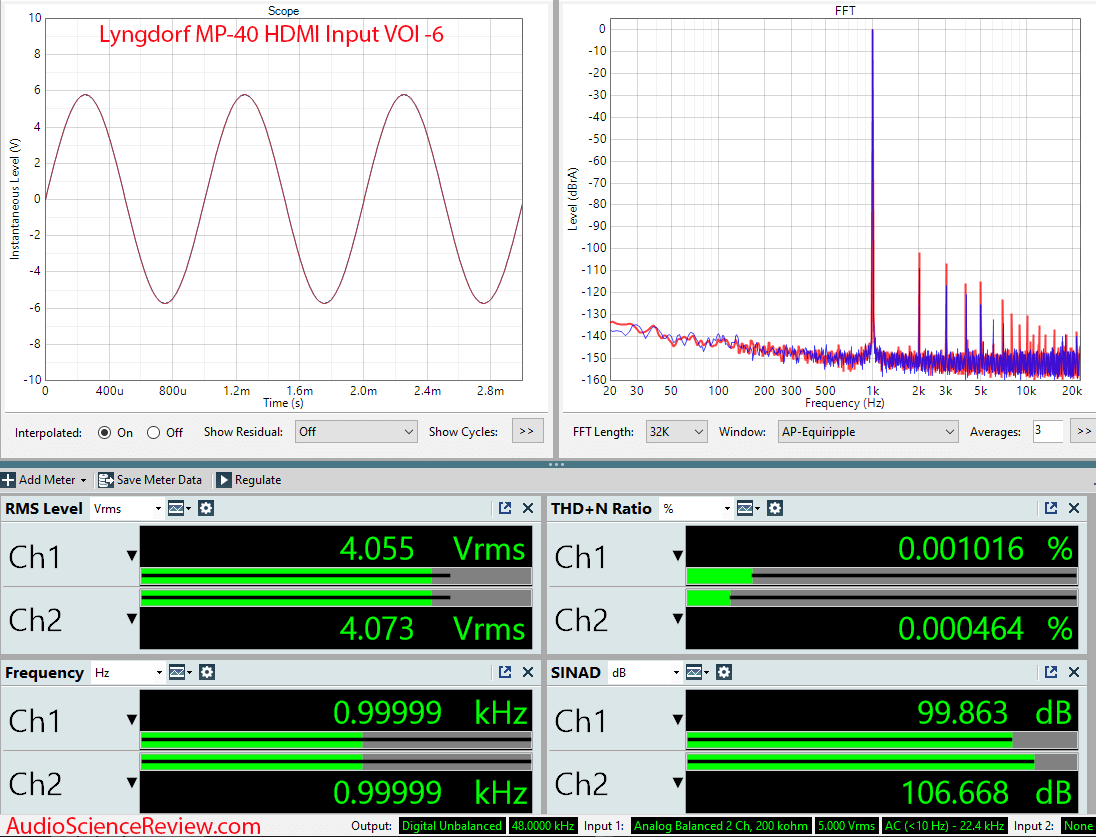1096x837 pixels.
Task: Click the Save Meter Data icon
Action: click(x=105, y=480)
